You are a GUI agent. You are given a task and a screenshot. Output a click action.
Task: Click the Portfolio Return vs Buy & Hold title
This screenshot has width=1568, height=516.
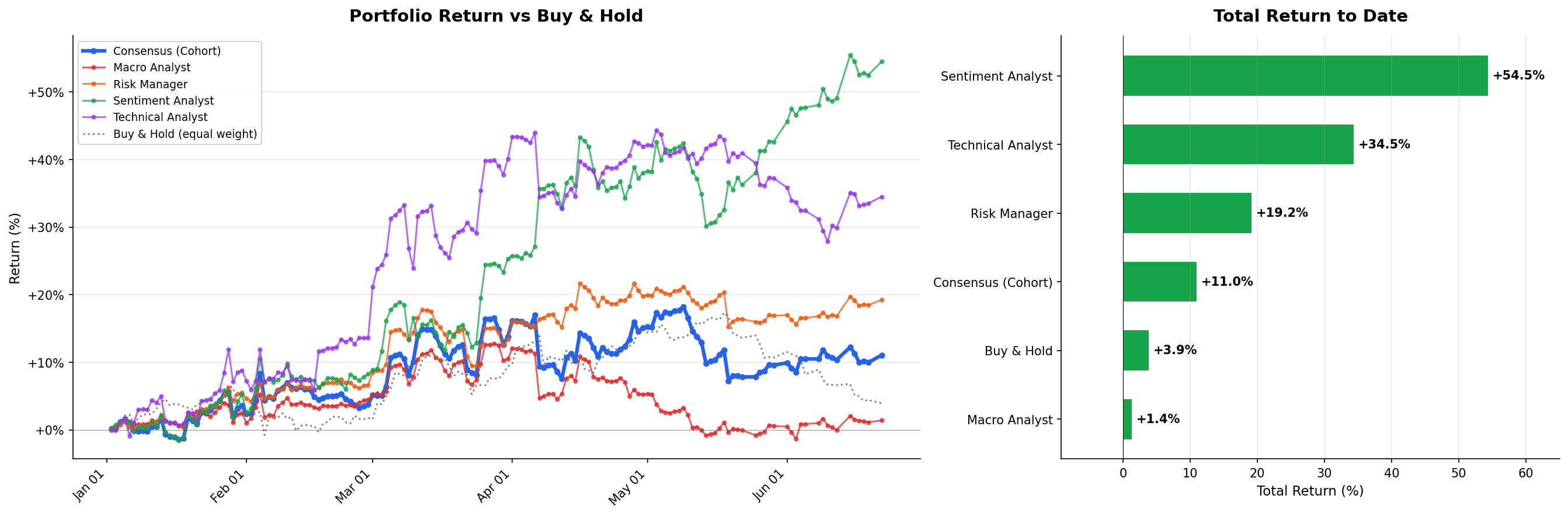point(496,16)
